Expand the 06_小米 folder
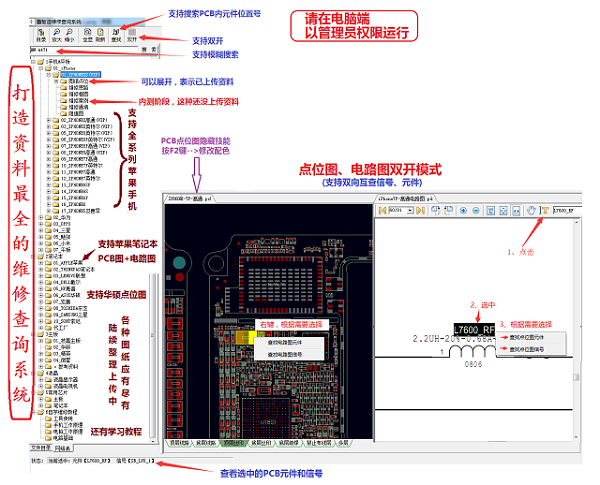Screen dimensions: 600x485 click(41, 243)
